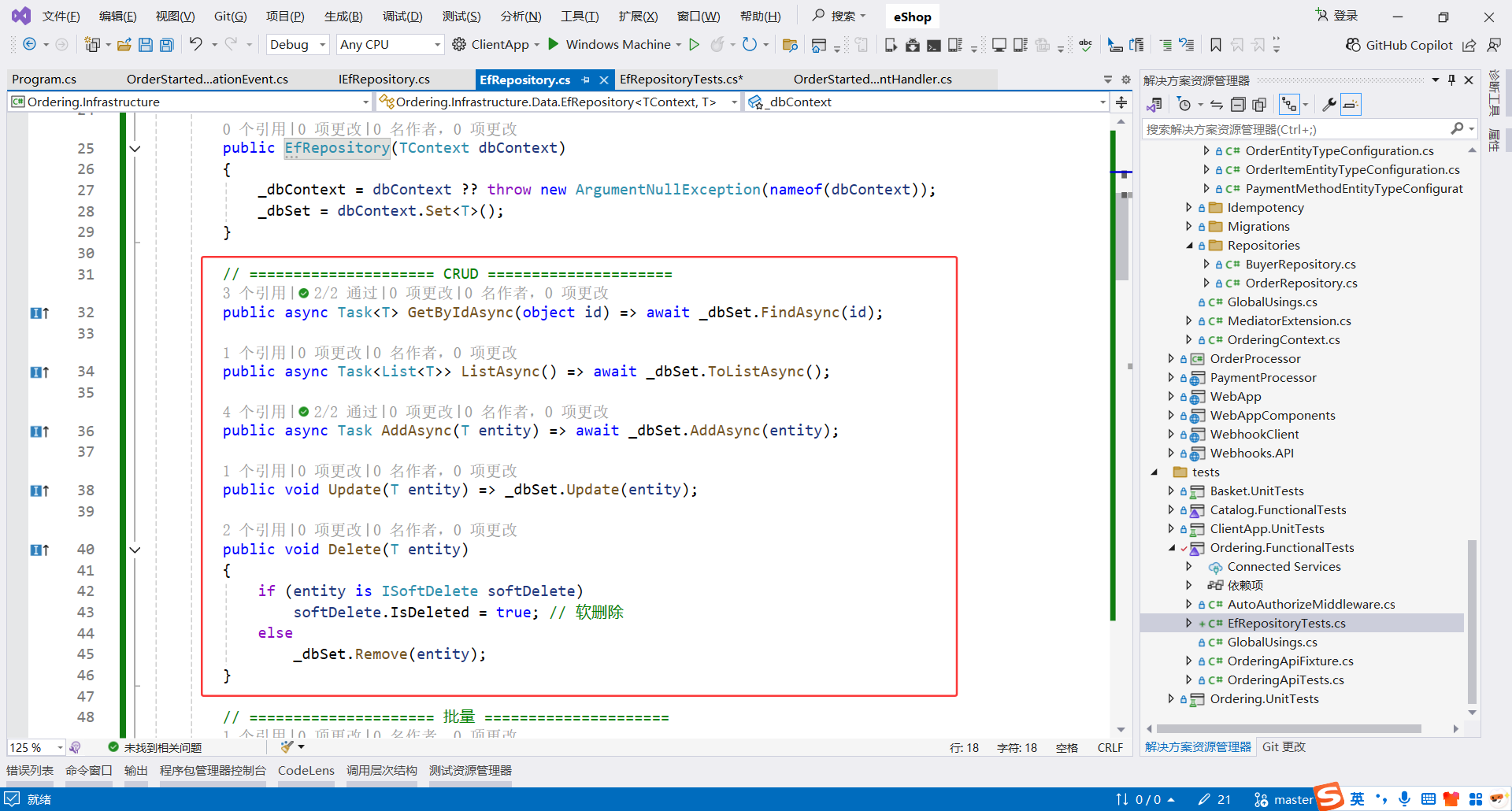Click the 登录 sign-in button
1512x811 pixels.
coord(1337,16)
